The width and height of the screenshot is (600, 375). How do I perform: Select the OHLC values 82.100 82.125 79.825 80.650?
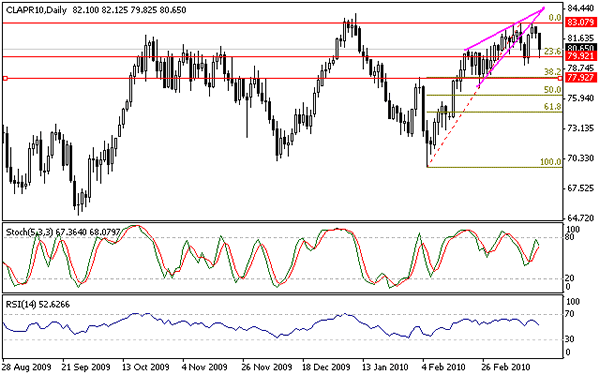[x=129, y=10]
